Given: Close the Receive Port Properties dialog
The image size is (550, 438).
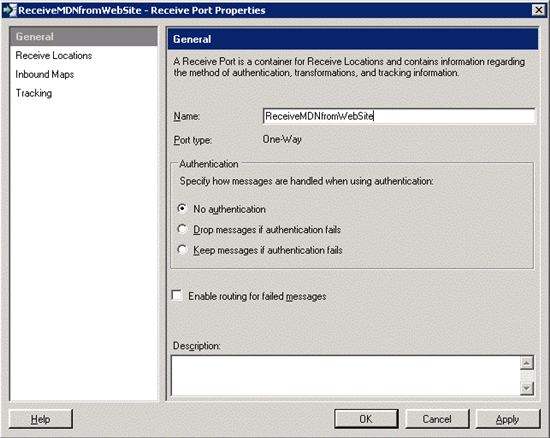Looking at the screenshot, I should coord(538,10).
